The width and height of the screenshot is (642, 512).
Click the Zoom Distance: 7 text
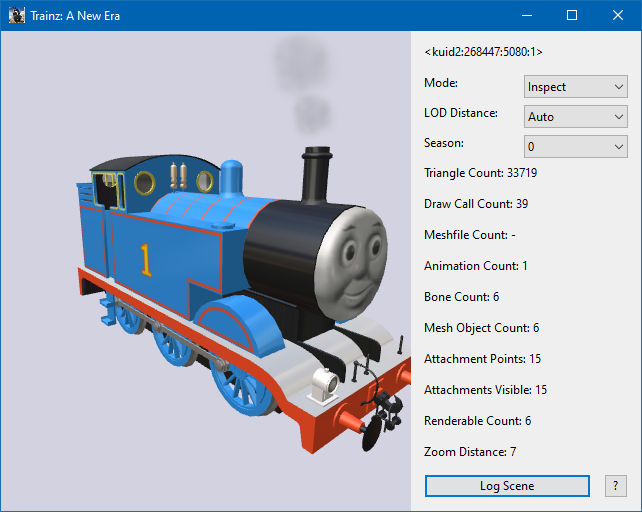pyautogui.click(x=470, y=452)
